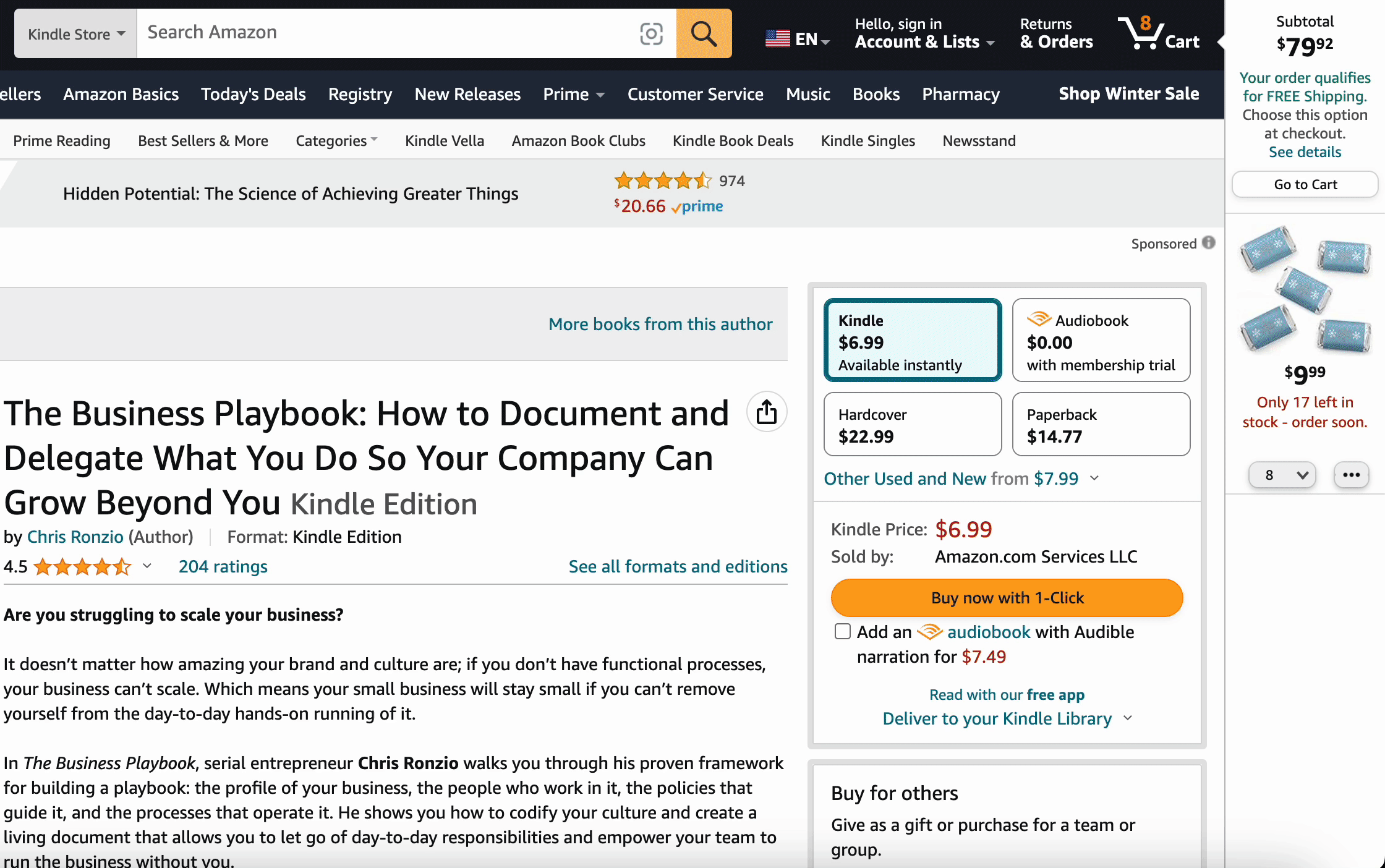Viewport: 1385px width, 868px height.
Task: Click the candy product thumbnail in cart sidebar
Action: (x=1305, y=289)
